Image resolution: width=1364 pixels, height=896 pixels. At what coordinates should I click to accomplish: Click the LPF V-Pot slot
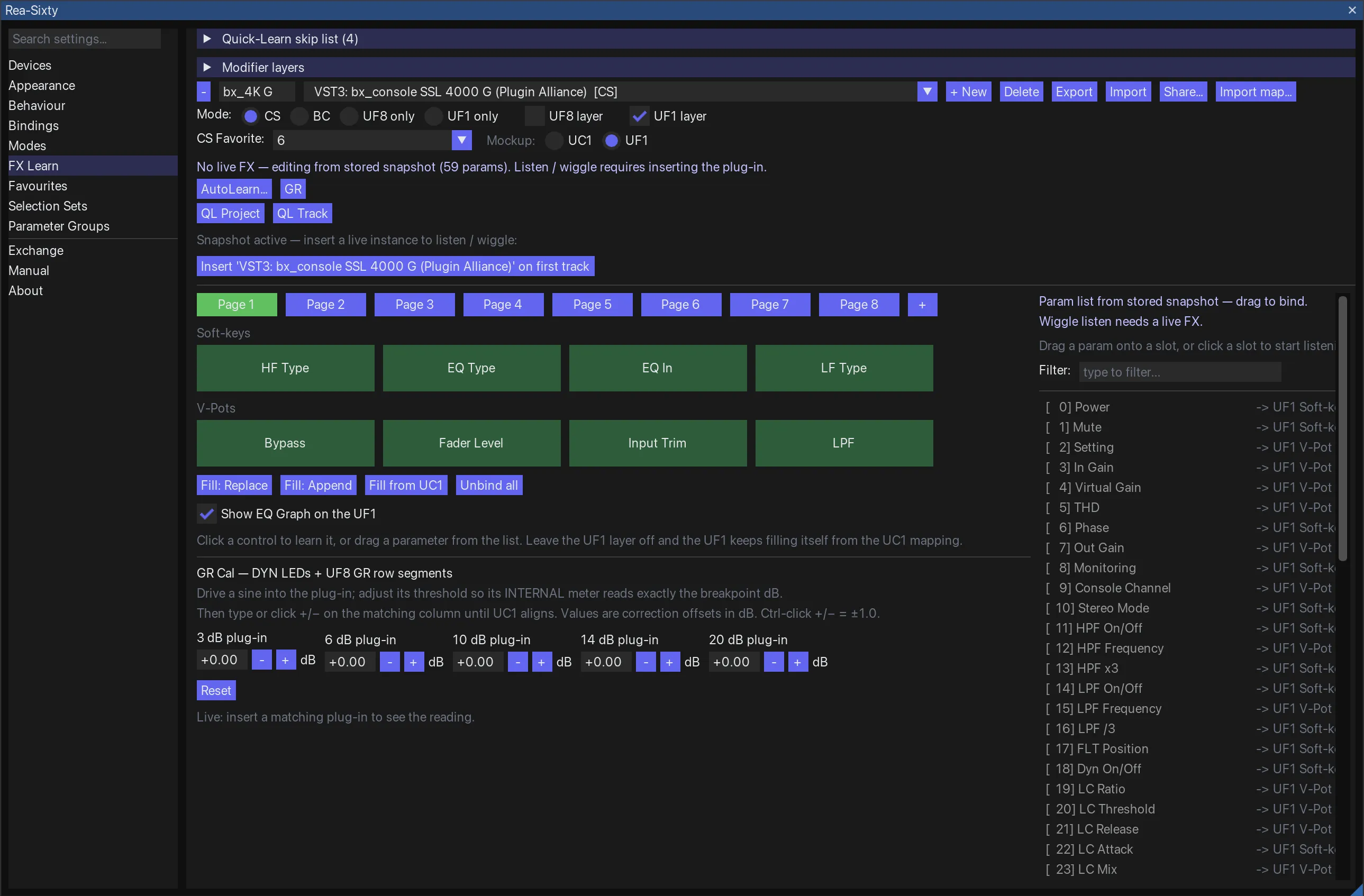point(843,443)
